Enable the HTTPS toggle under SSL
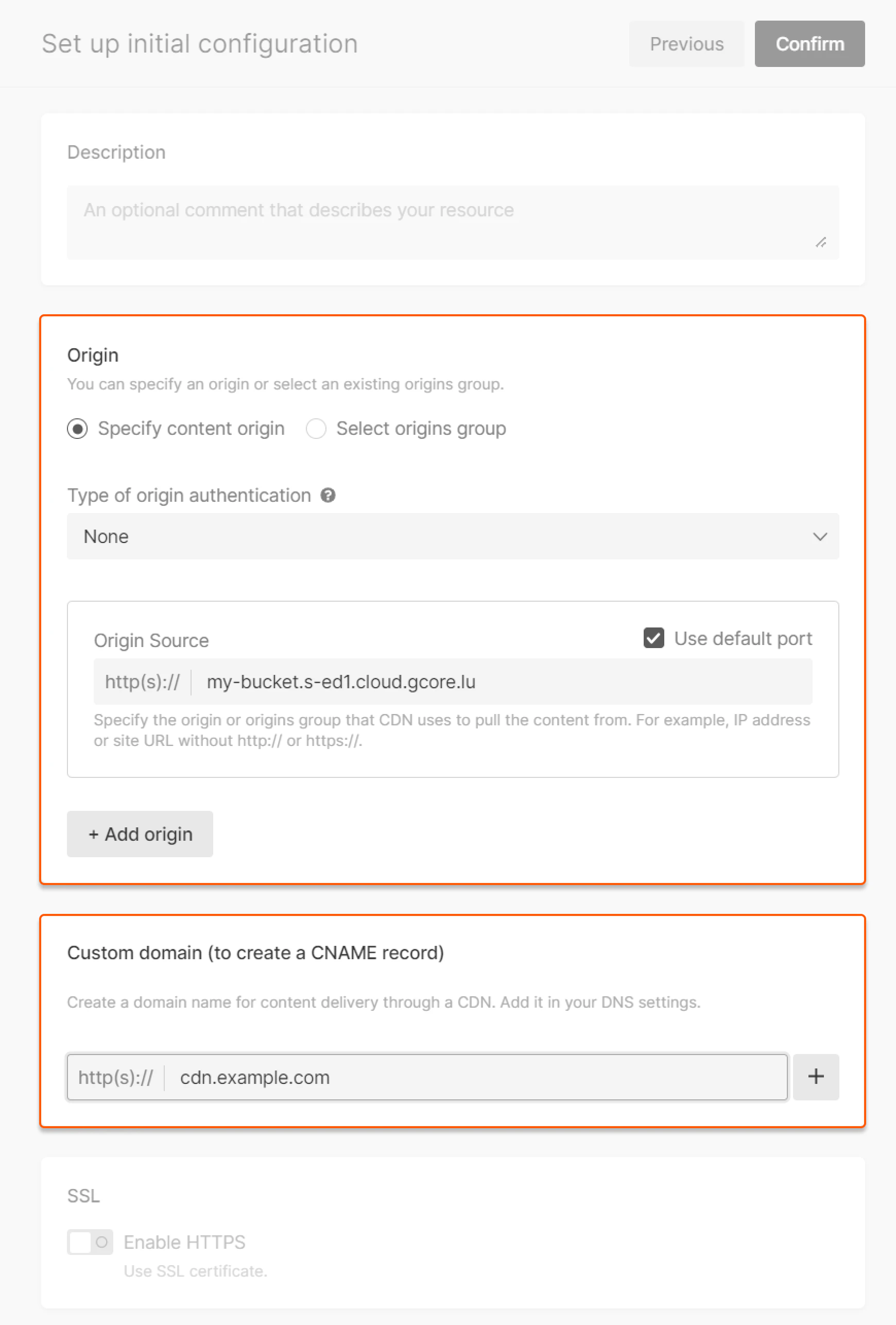Image resolution: width=896 pixels, height=1325 pixels. [x=90, y=1242]
